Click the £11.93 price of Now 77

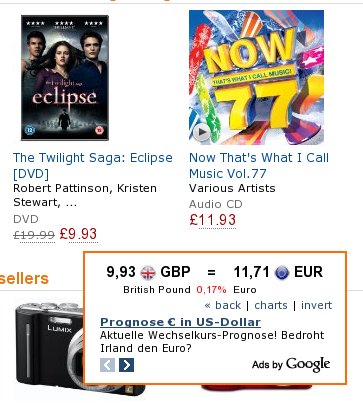(213, 220)
